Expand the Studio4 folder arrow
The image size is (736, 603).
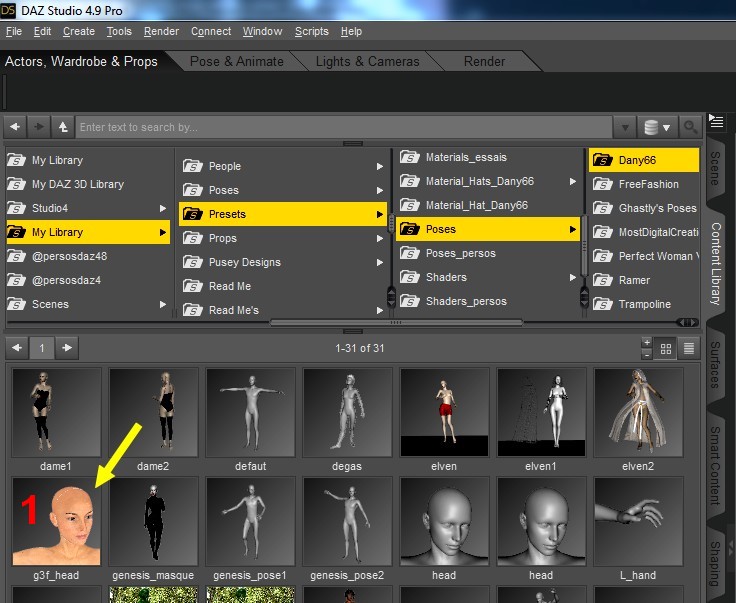click(162, 208)
